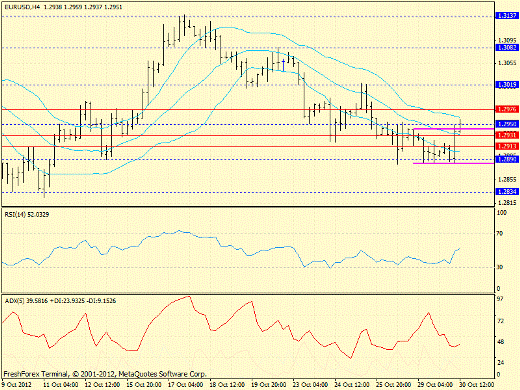The height and width of the screenshot is (390, 520).
Task: Click the 1.2834 blue price label
Action: click(507, 192)
